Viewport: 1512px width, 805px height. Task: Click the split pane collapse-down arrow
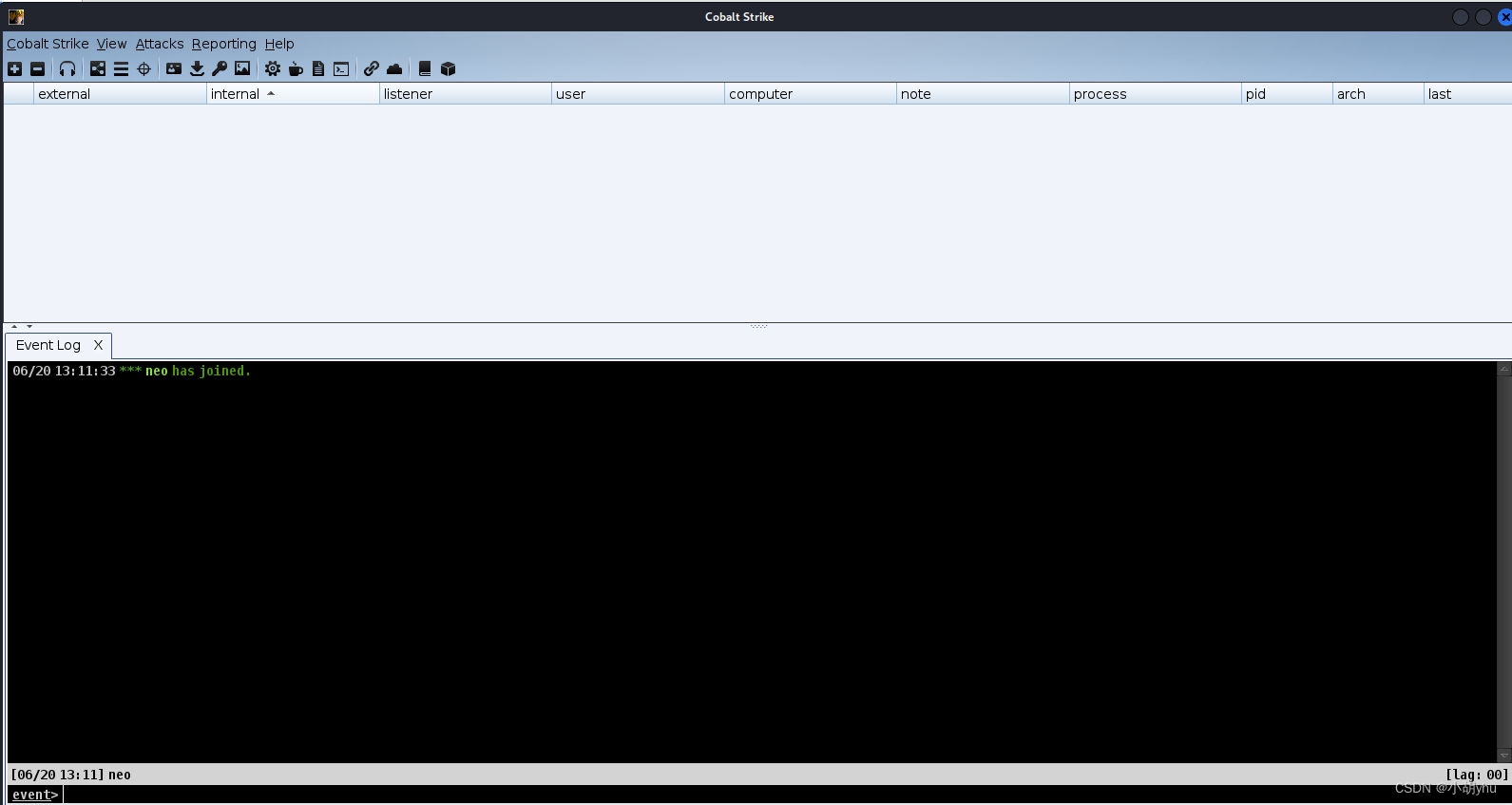pos(29,326)
